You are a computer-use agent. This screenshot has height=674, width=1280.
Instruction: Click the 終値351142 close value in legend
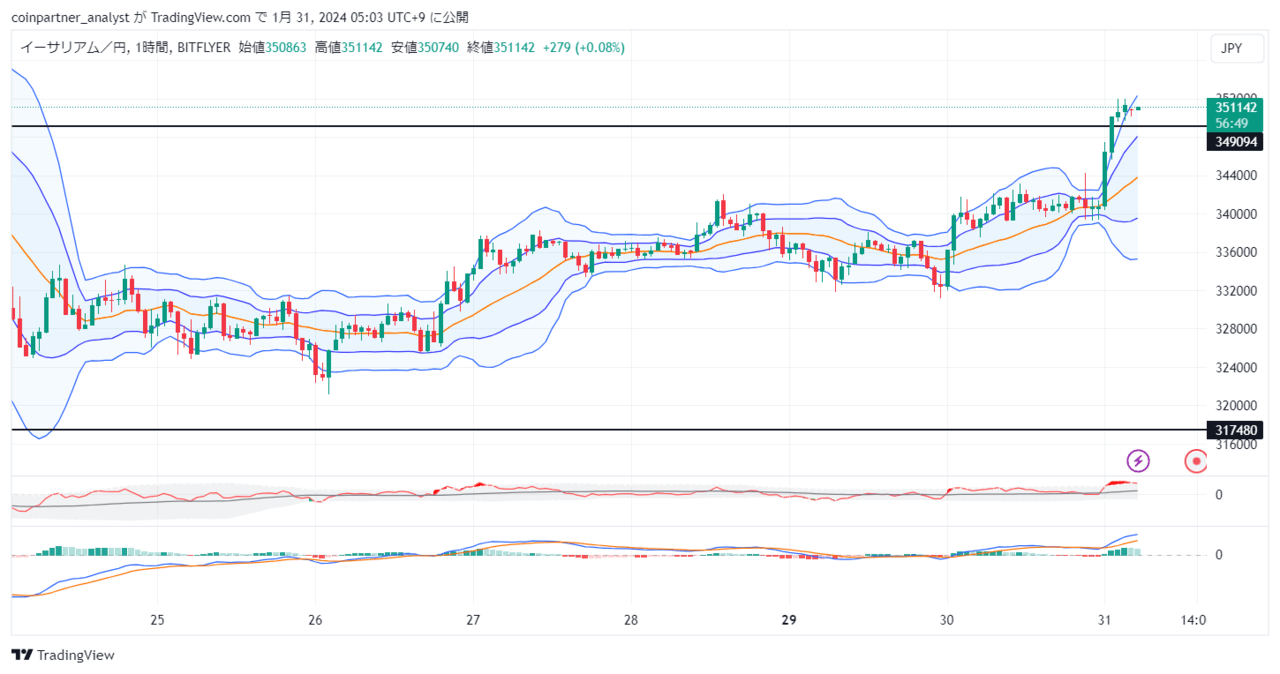[501, 47]
